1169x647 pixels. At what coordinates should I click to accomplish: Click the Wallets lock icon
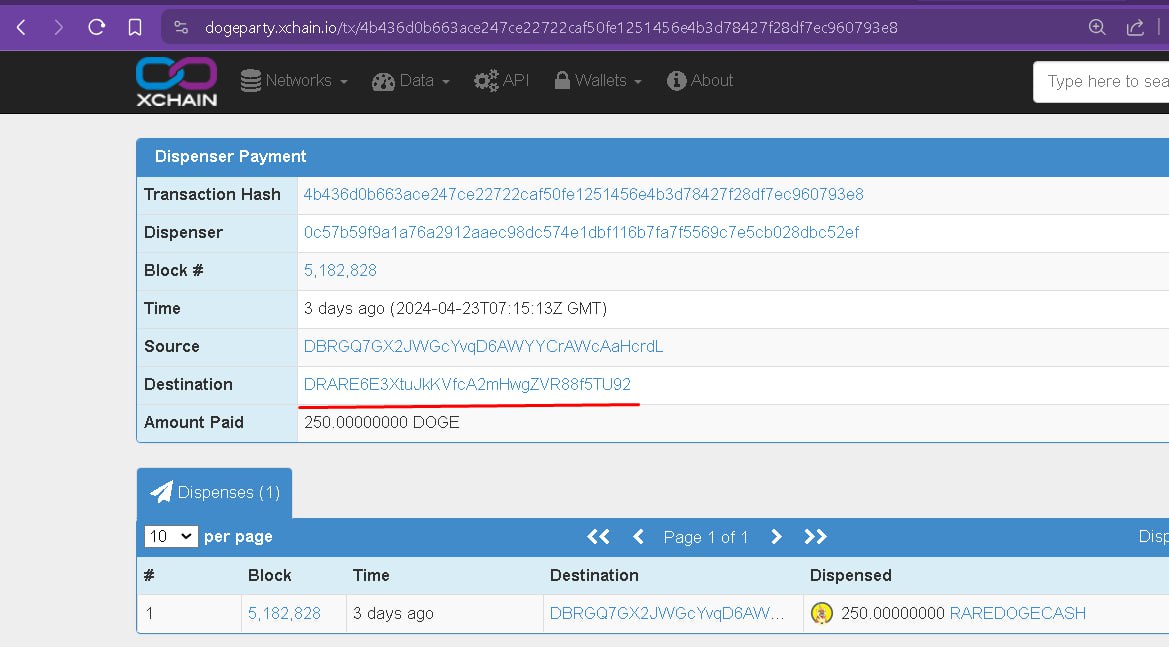click(562, 81)
